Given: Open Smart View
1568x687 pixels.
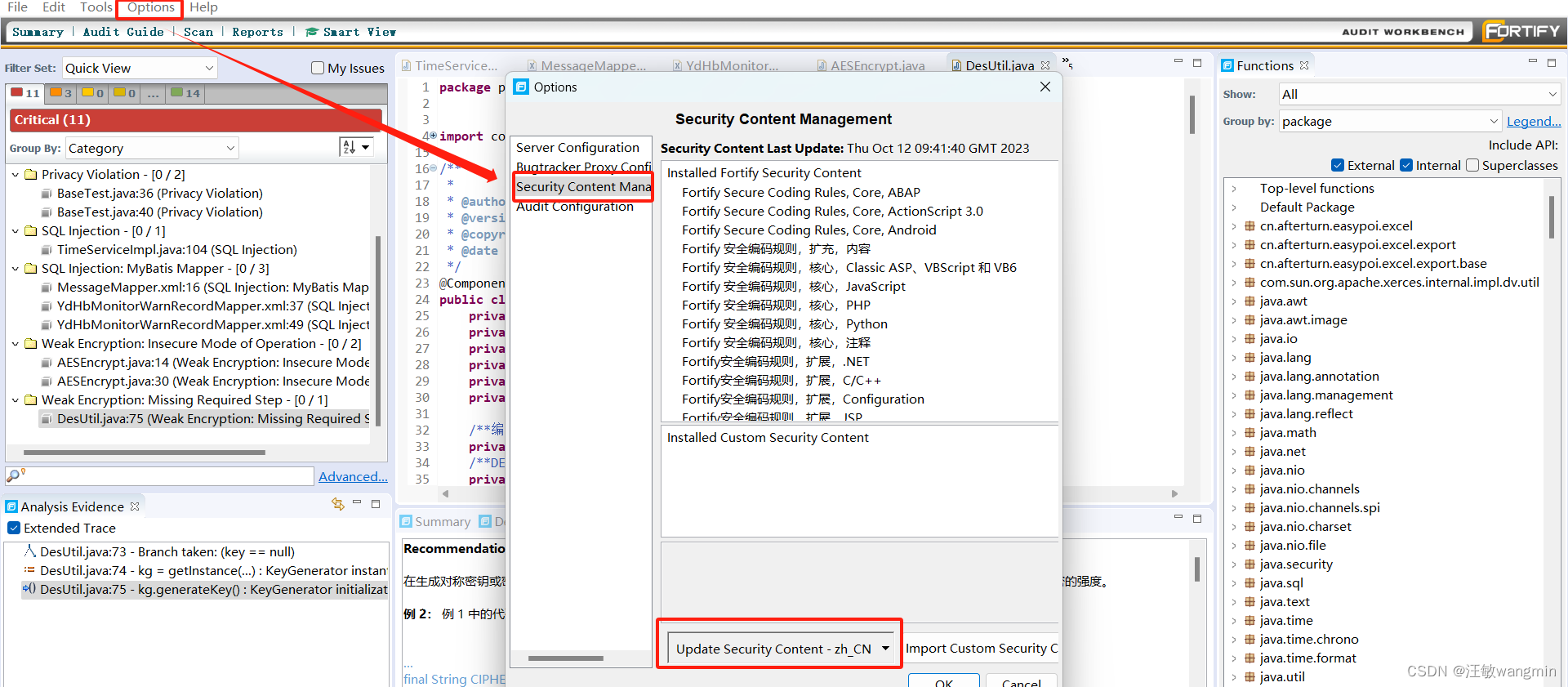Looking at the screenshot, I should click(351, 32).
